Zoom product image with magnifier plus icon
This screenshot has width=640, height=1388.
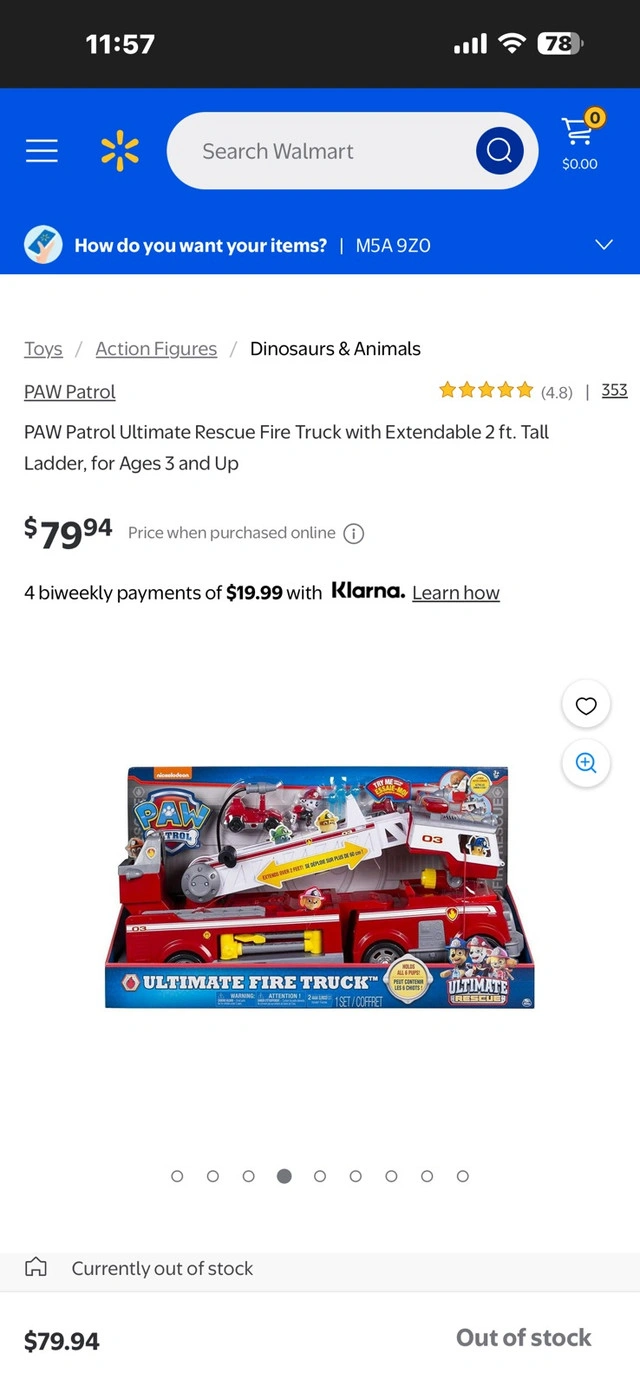[x=586, y=763]
